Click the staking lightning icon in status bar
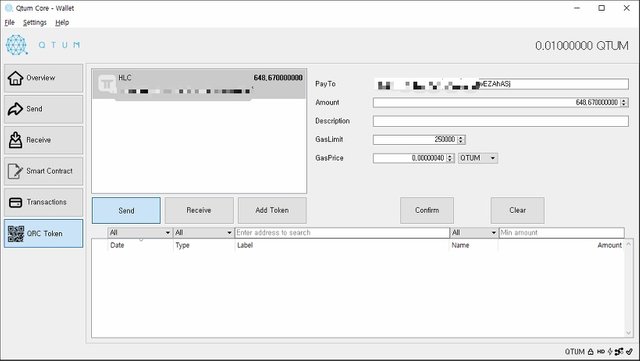The image size is (640, 361). point(610,352)
